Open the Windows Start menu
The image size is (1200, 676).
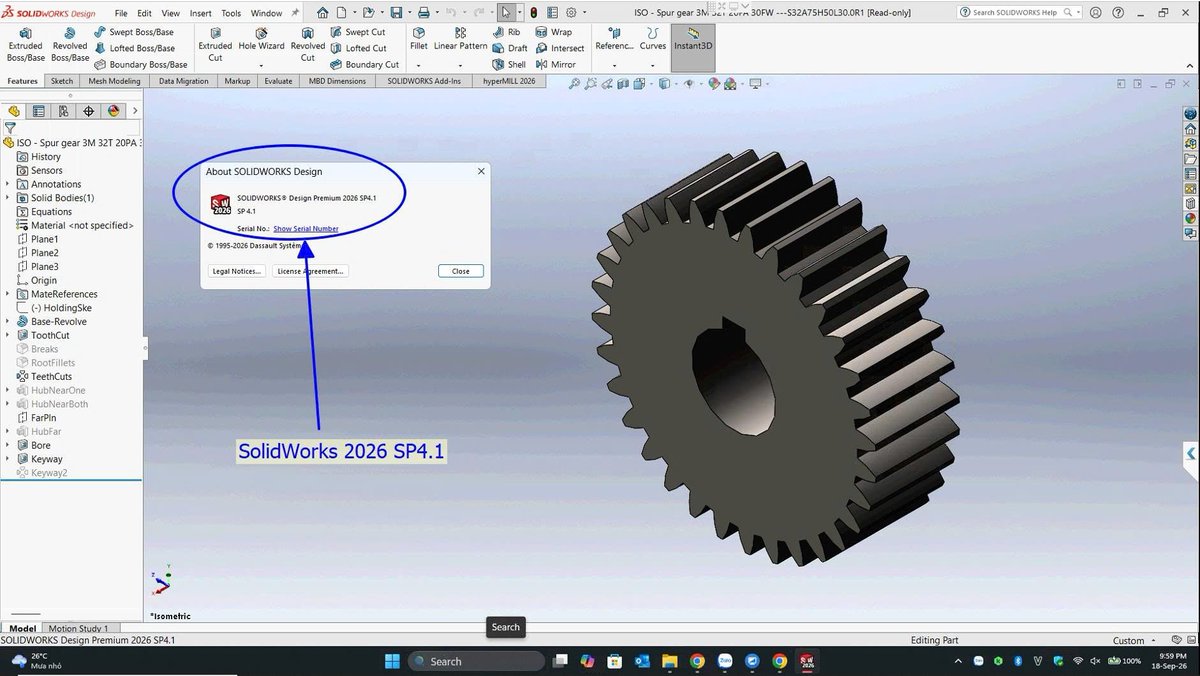click(392, 661)
